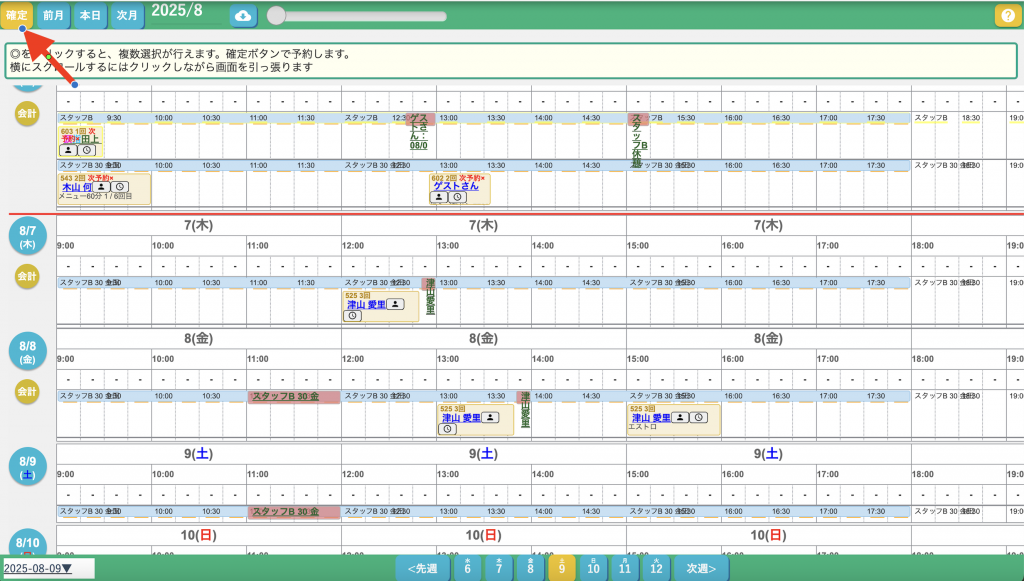Click the clock icon on 田上 booking
The height and width of the screenshot is (581, 1024).
[86, 150]
